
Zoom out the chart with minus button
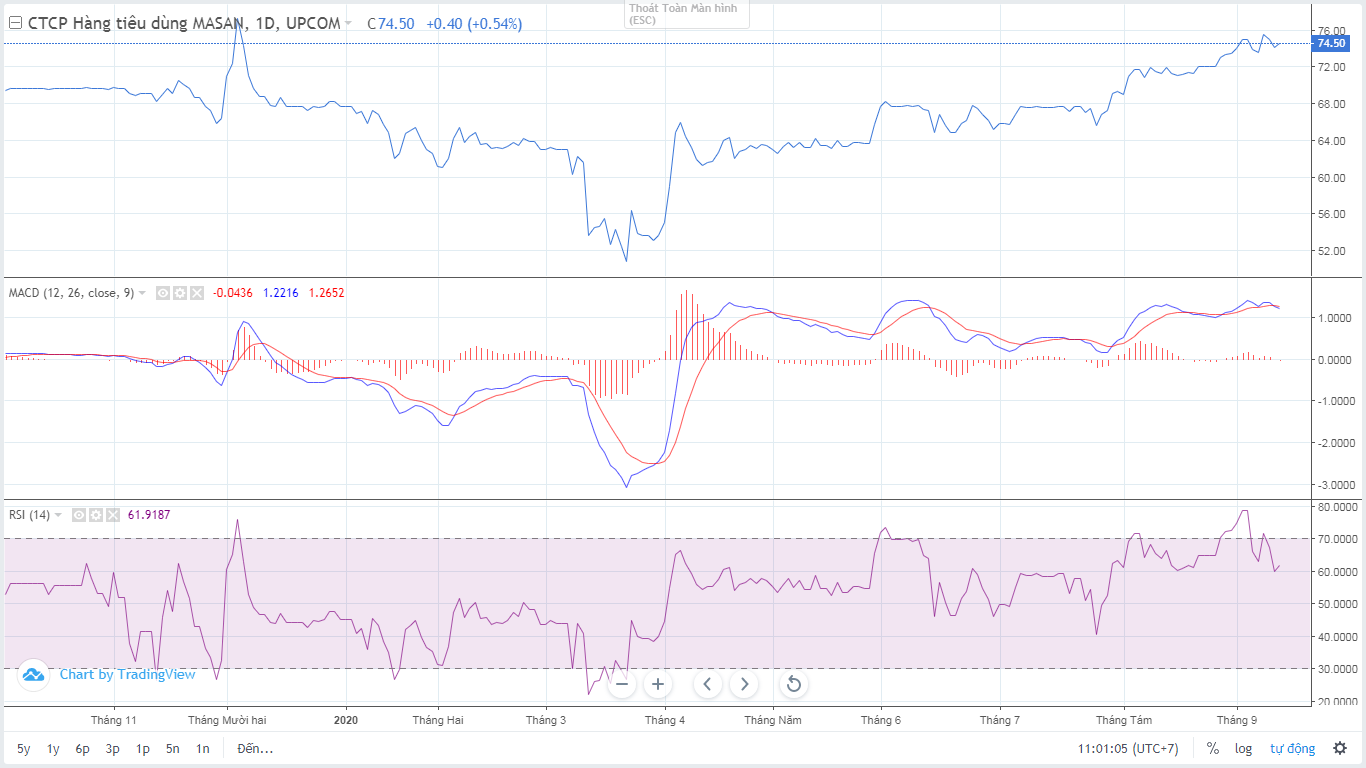click(622, 684)
